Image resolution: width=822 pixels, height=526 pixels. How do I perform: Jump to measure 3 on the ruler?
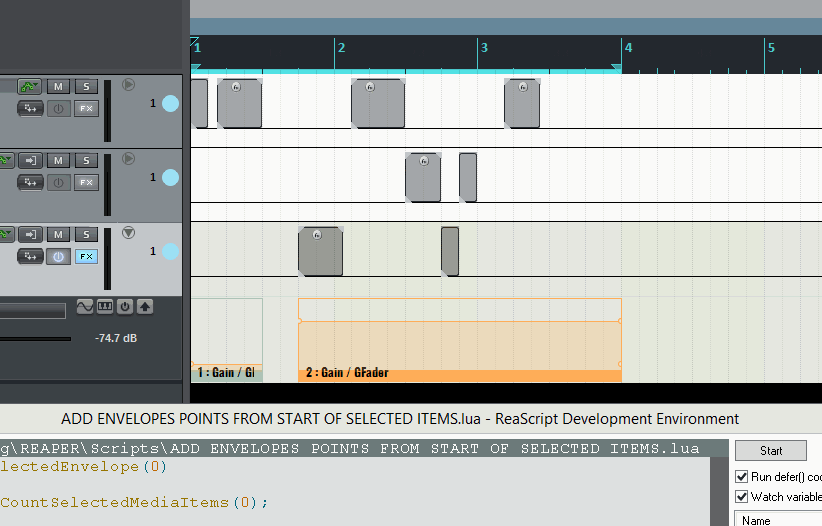click(484, 48)
